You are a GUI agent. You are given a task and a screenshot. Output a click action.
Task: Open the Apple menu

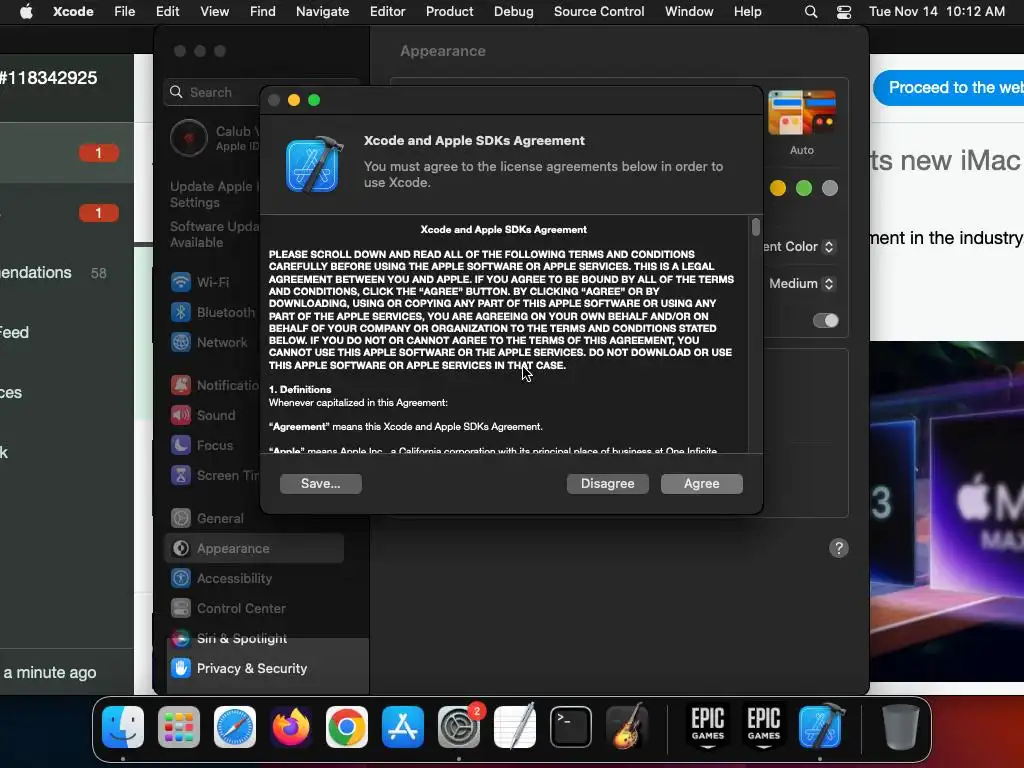(26, 11)
